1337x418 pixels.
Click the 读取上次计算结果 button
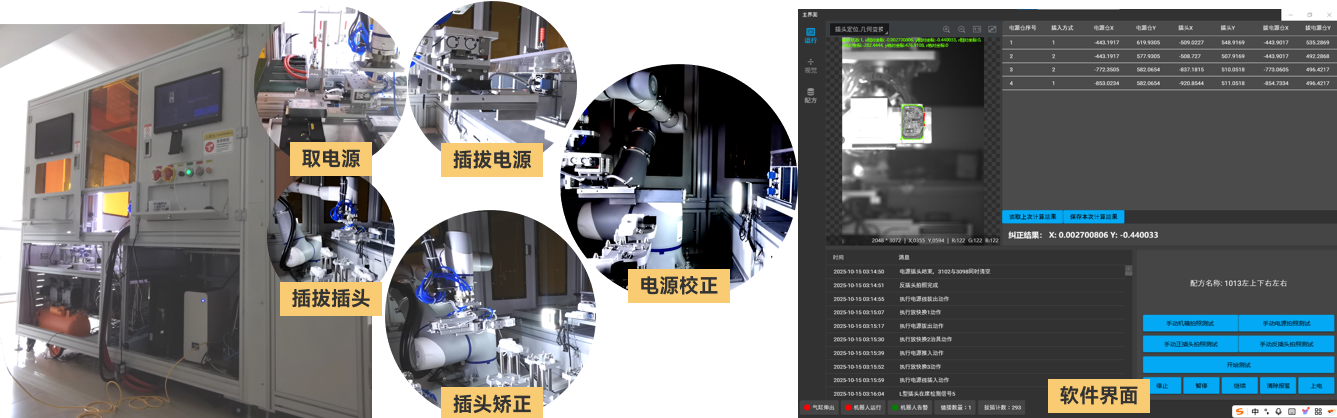click(1033, 216)
